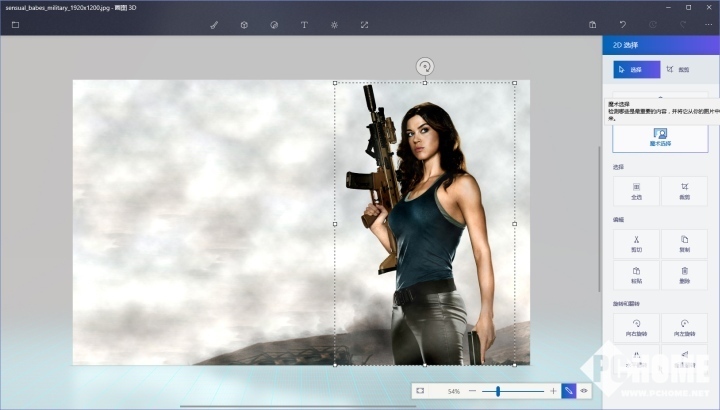720x410 pixels.
Task: Click the fit-to-screen icon beside 54%
Action: point(420,391)
